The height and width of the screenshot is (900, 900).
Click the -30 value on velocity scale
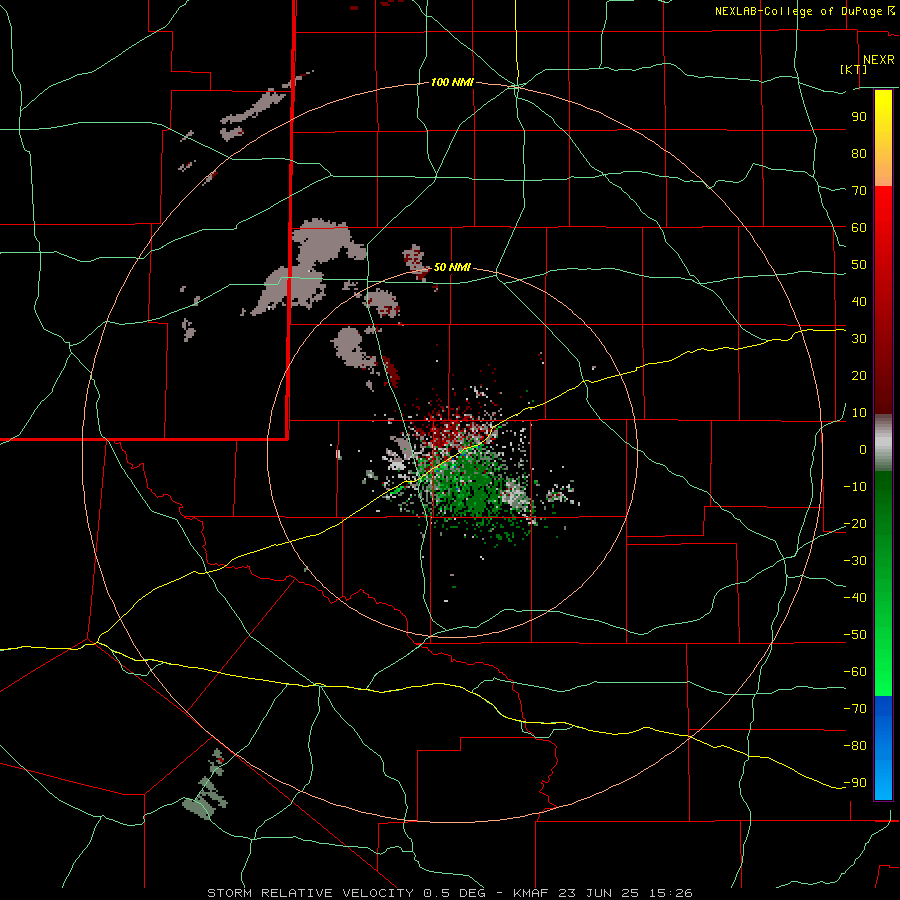coord(855,561)
